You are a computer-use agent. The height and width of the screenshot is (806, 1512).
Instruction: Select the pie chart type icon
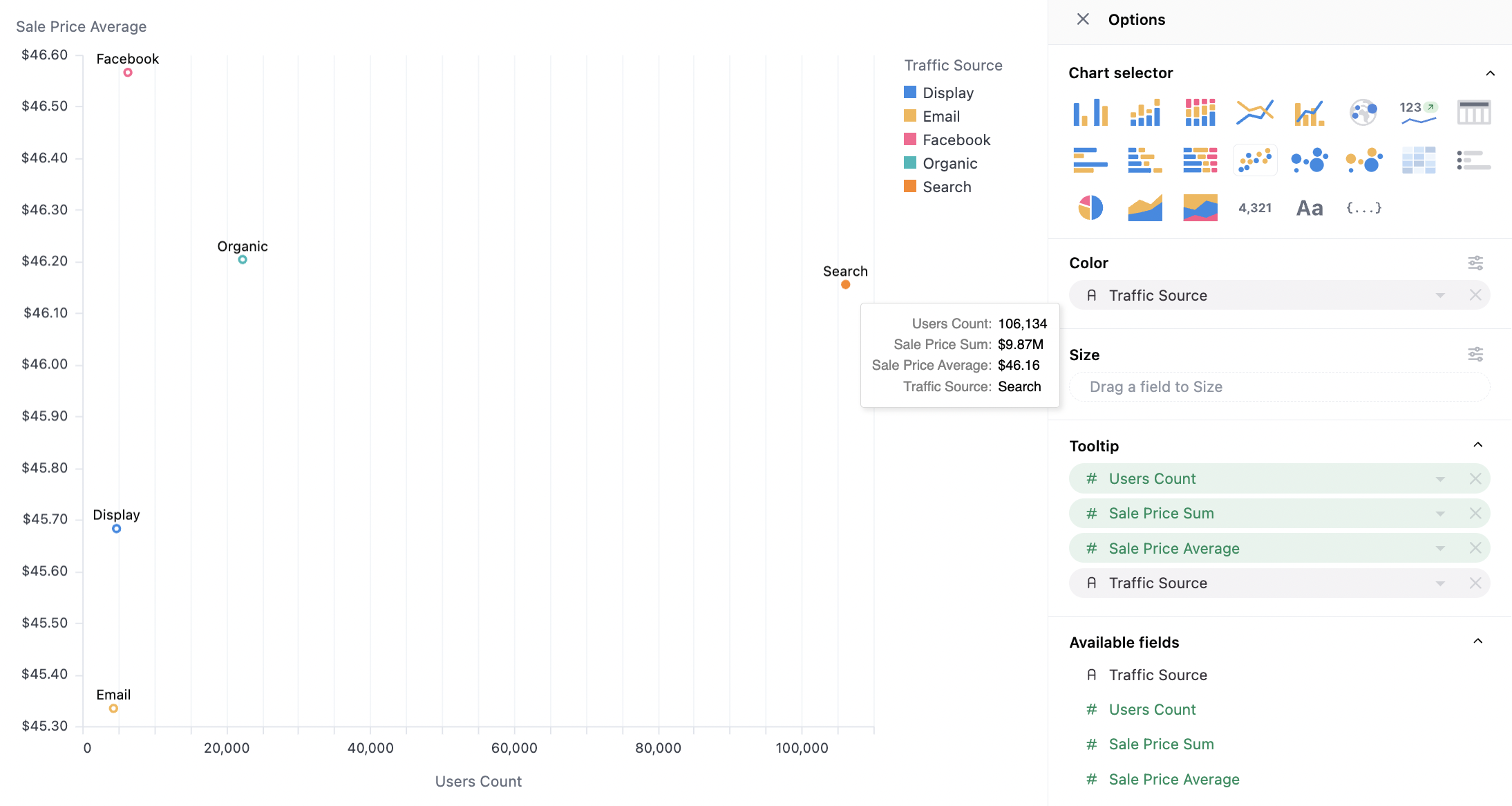[x=1090, y=207]
